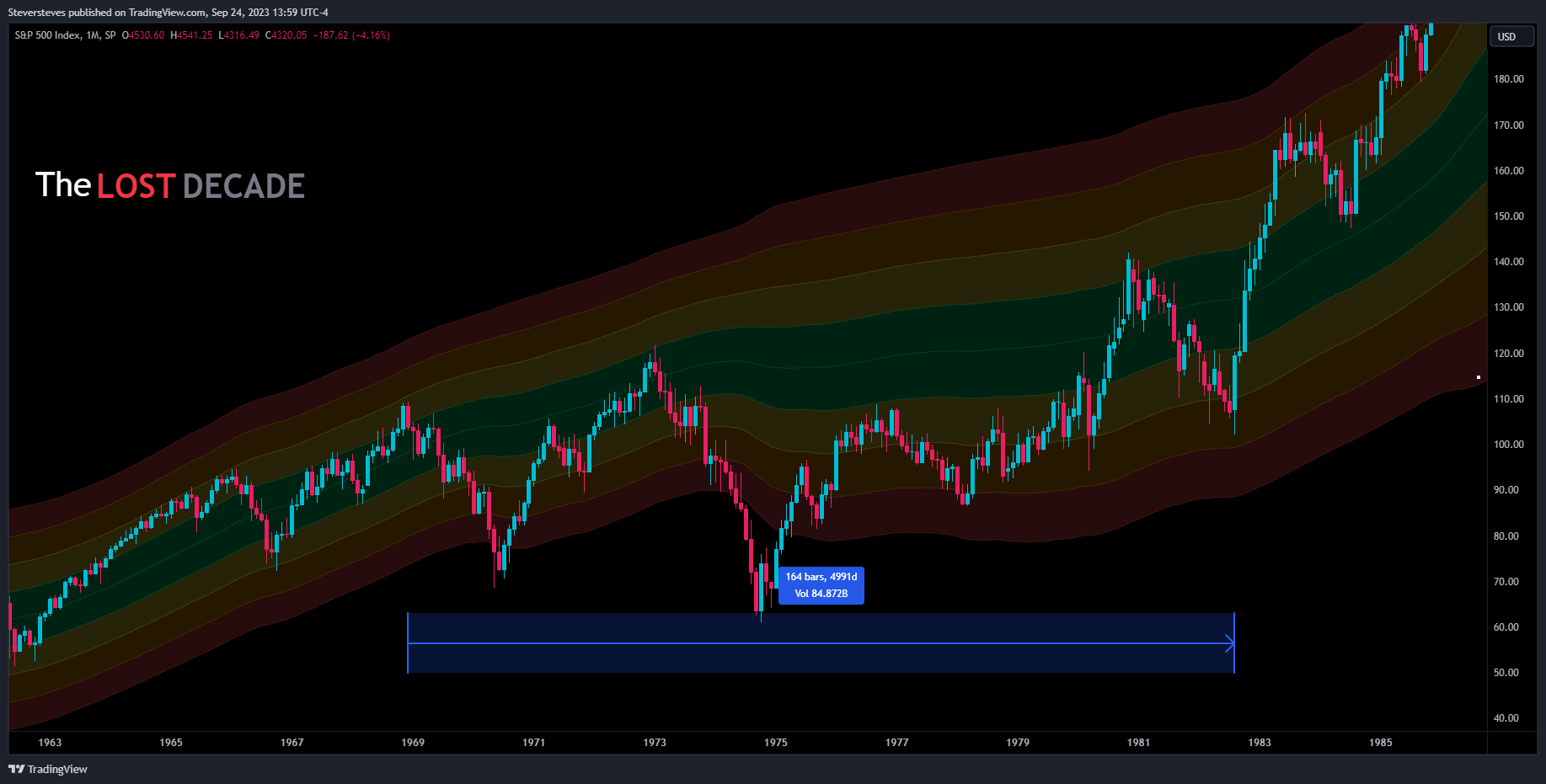Screen dimensions: 1546x784
Task: Click the 1975 label on time axis
Action: click(776, 742)
